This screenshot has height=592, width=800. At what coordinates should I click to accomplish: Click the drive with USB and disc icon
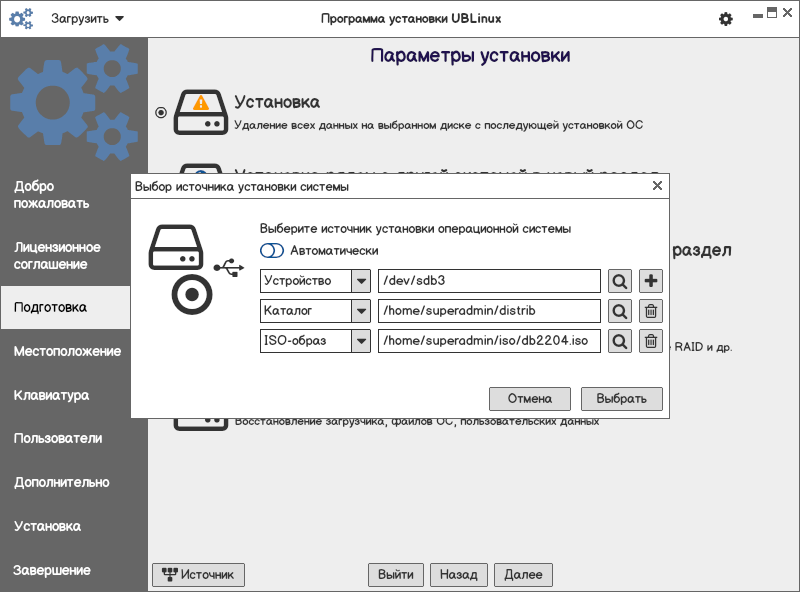point(195,269)
